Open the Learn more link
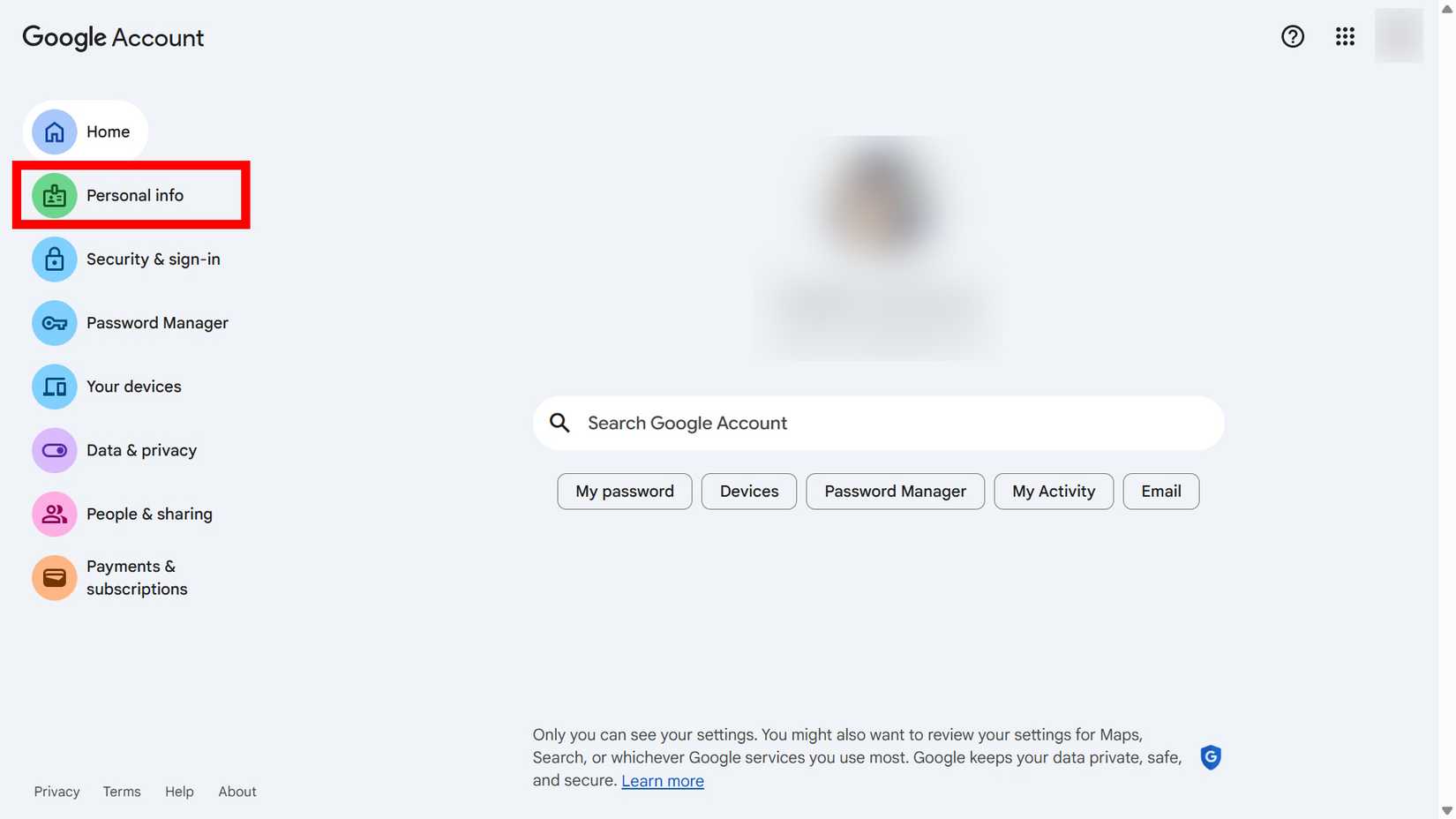Image resolution: width=1456 pixels, height=819 pixels. (x=662, y=780)
